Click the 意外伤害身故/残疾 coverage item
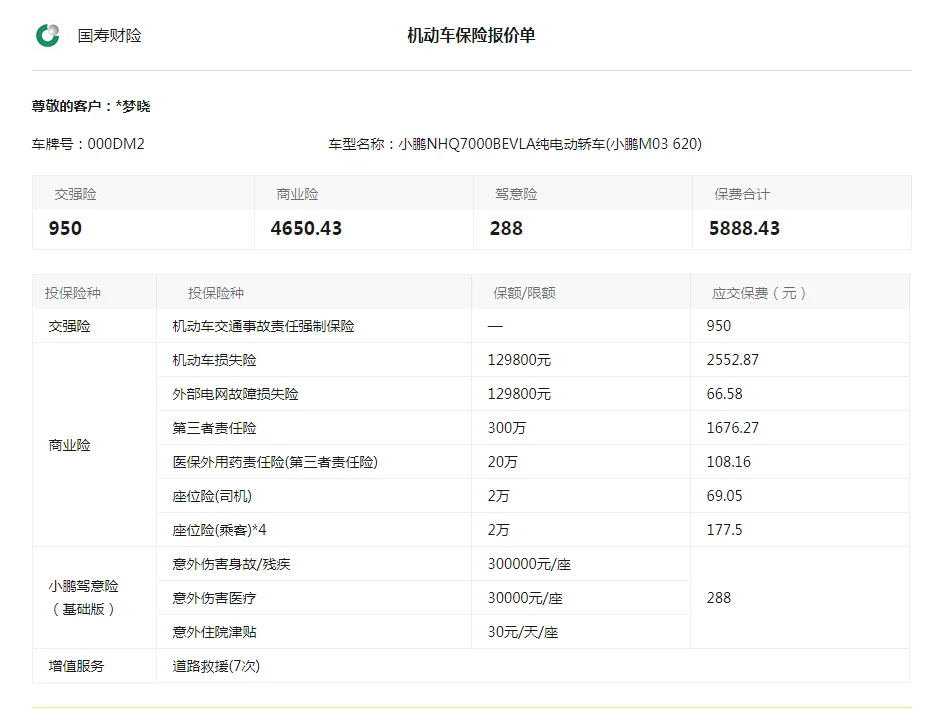This screenshot has height=709, width=932. point(231,564)
